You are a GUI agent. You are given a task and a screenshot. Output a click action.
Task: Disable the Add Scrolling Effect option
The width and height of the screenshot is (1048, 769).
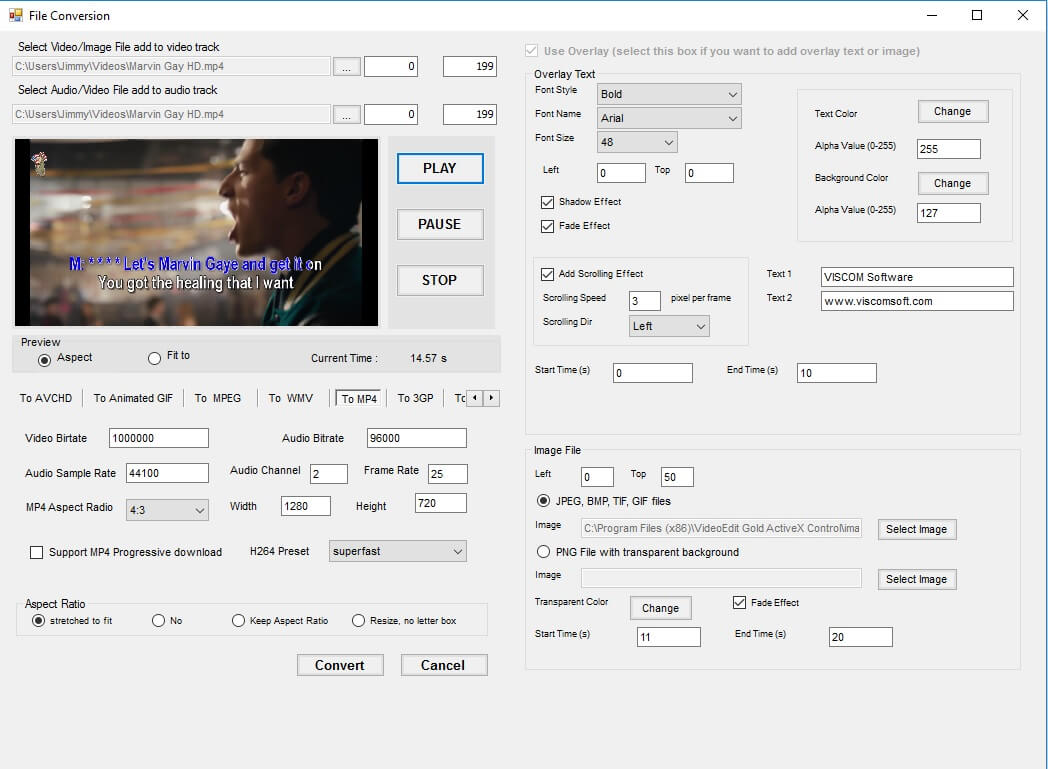547,273
